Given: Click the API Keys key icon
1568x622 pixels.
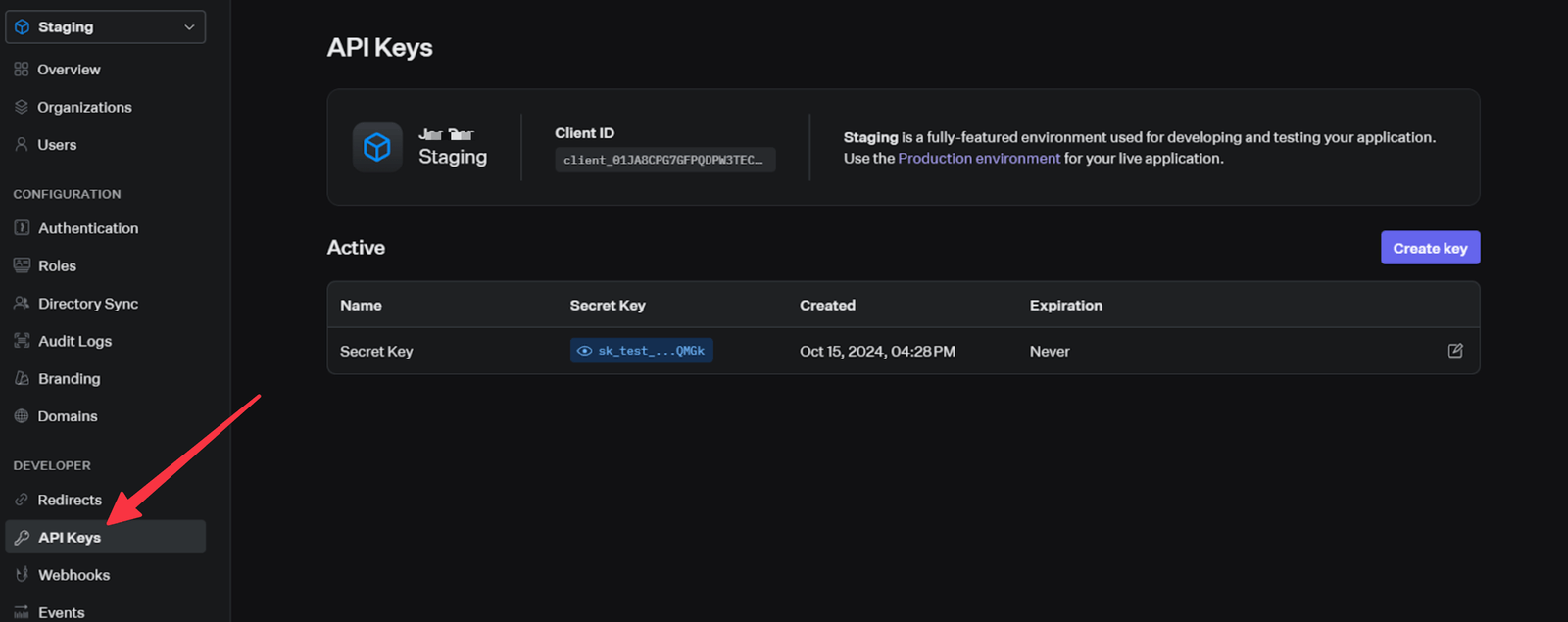Looking at the screenshot, I should (22, 537).
